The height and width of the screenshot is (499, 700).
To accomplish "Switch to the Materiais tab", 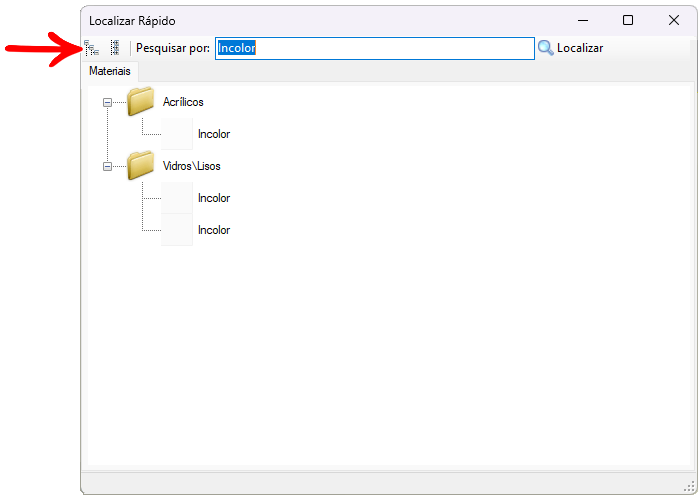I will coord(110,71).
